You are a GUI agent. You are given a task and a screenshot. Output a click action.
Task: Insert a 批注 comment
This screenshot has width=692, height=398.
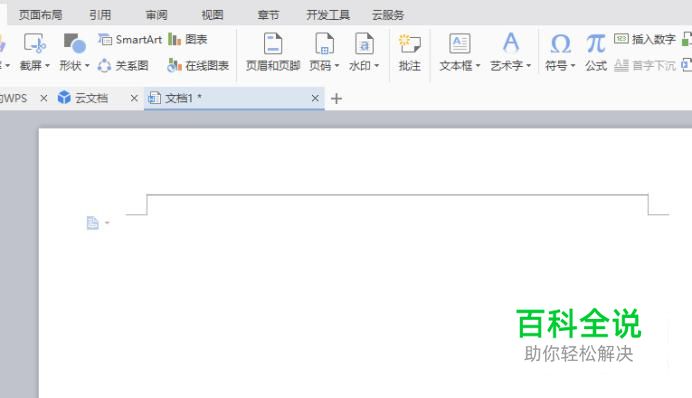410,52
